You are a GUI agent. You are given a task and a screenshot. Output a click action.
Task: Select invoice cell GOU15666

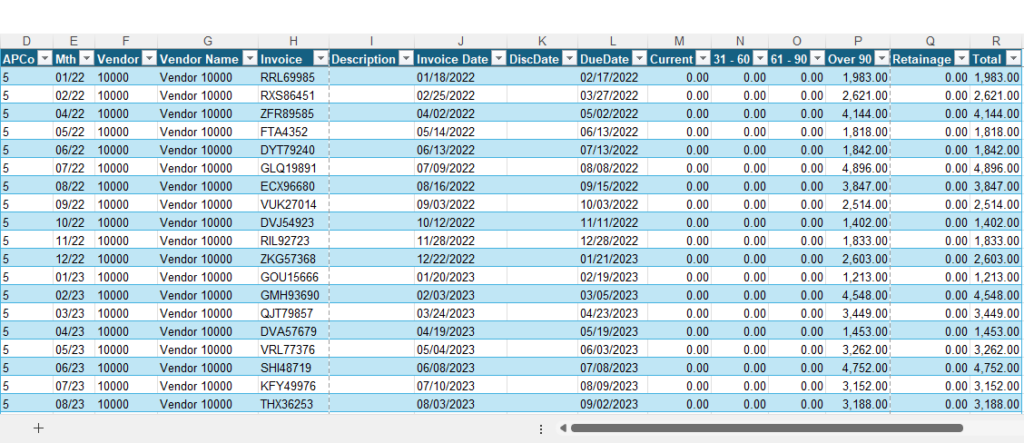click(293, 277)
